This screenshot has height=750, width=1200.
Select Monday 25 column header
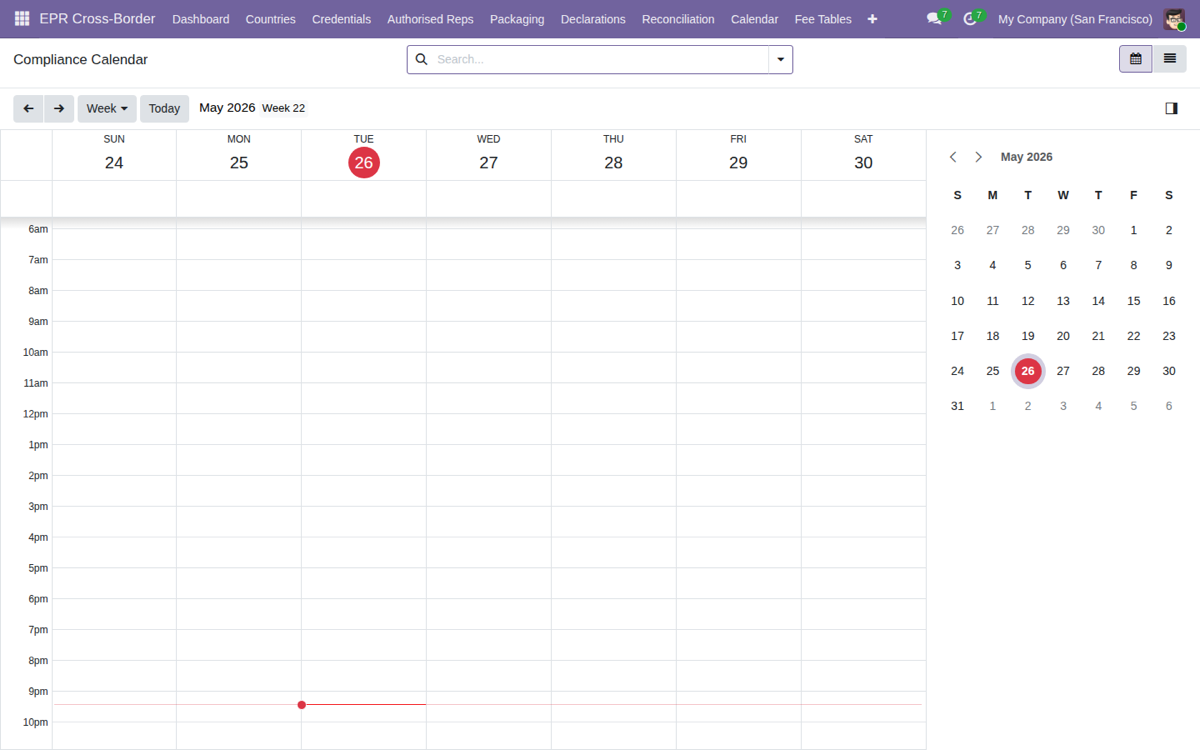[239, 155]
